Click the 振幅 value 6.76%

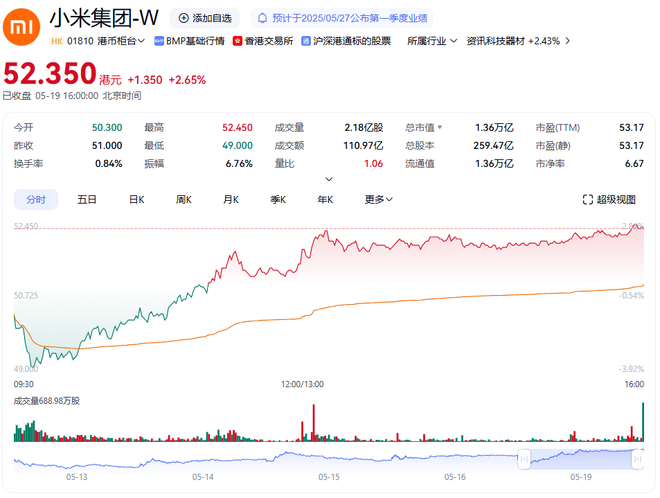point(239,164)
